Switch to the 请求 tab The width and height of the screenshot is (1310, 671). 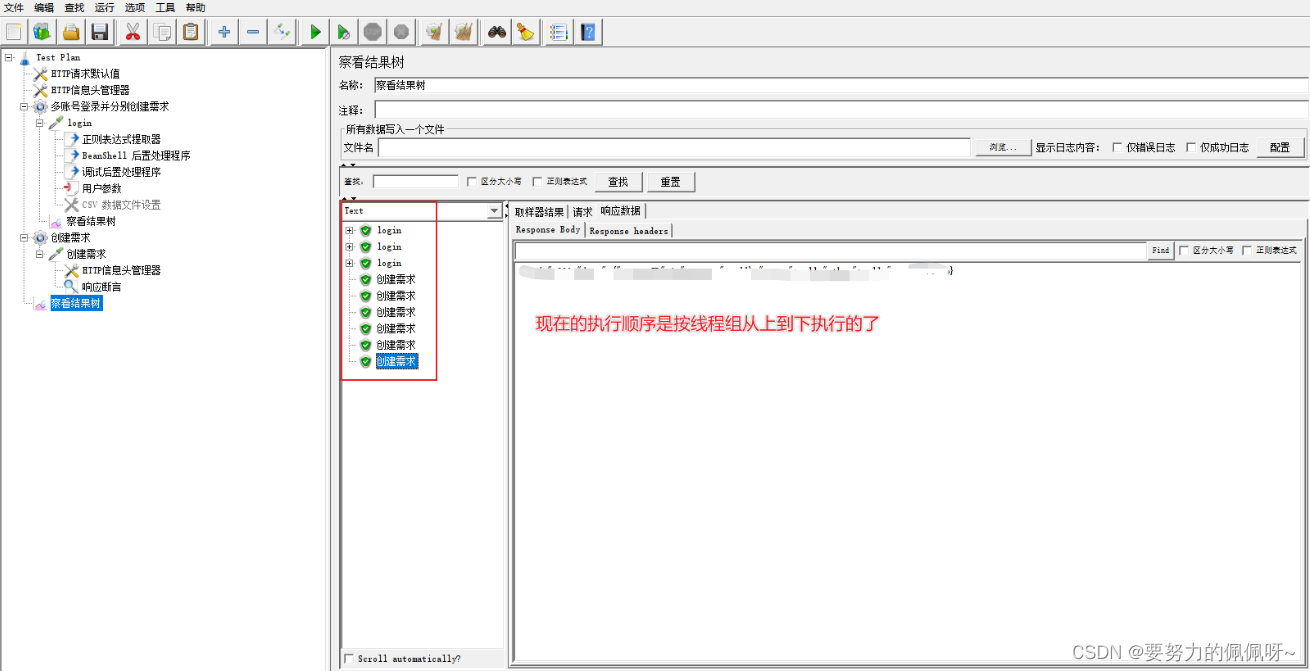(x=582, y=212)
